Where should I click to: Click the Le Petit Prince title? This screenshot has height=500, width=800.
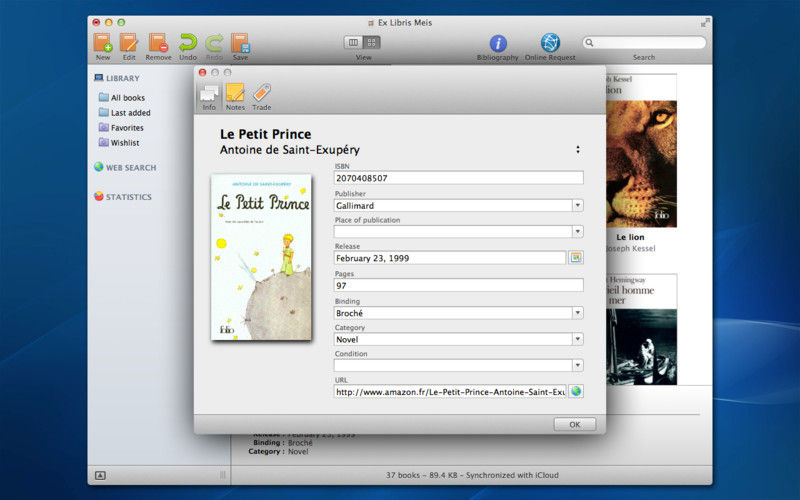265,134
